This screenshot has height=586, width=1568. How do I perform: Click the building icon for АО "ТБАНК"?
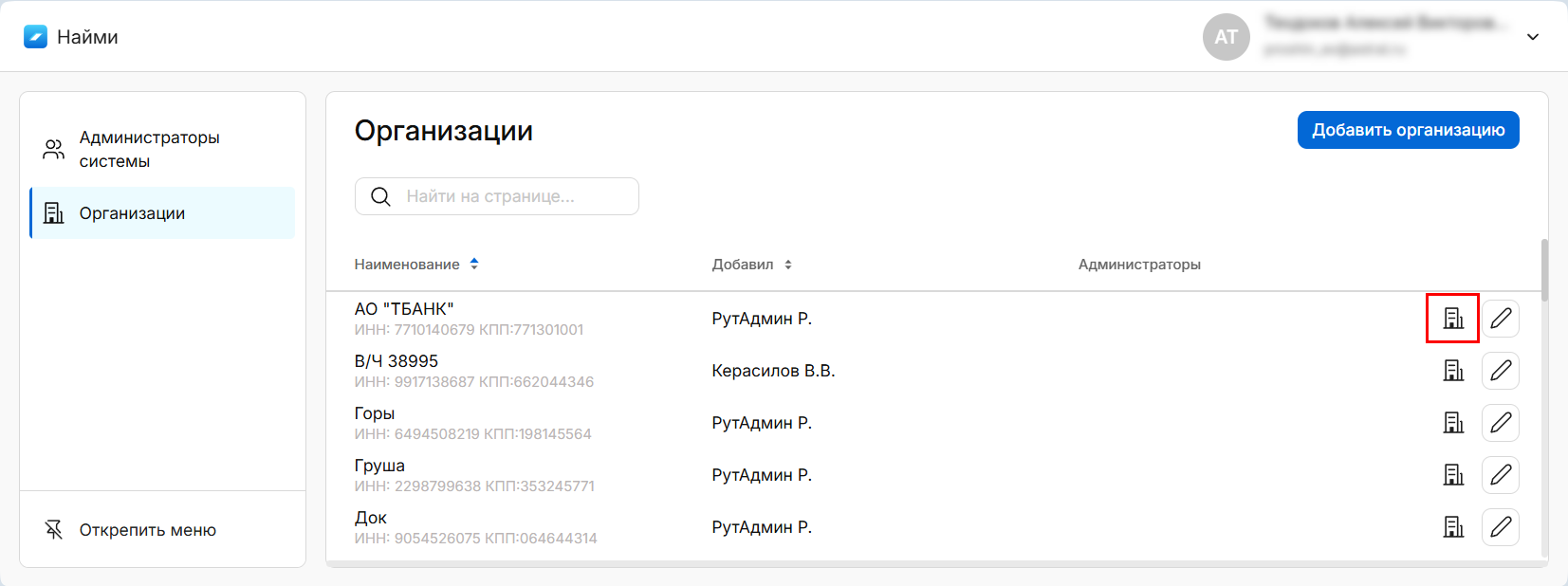(x=1452, y=319)
